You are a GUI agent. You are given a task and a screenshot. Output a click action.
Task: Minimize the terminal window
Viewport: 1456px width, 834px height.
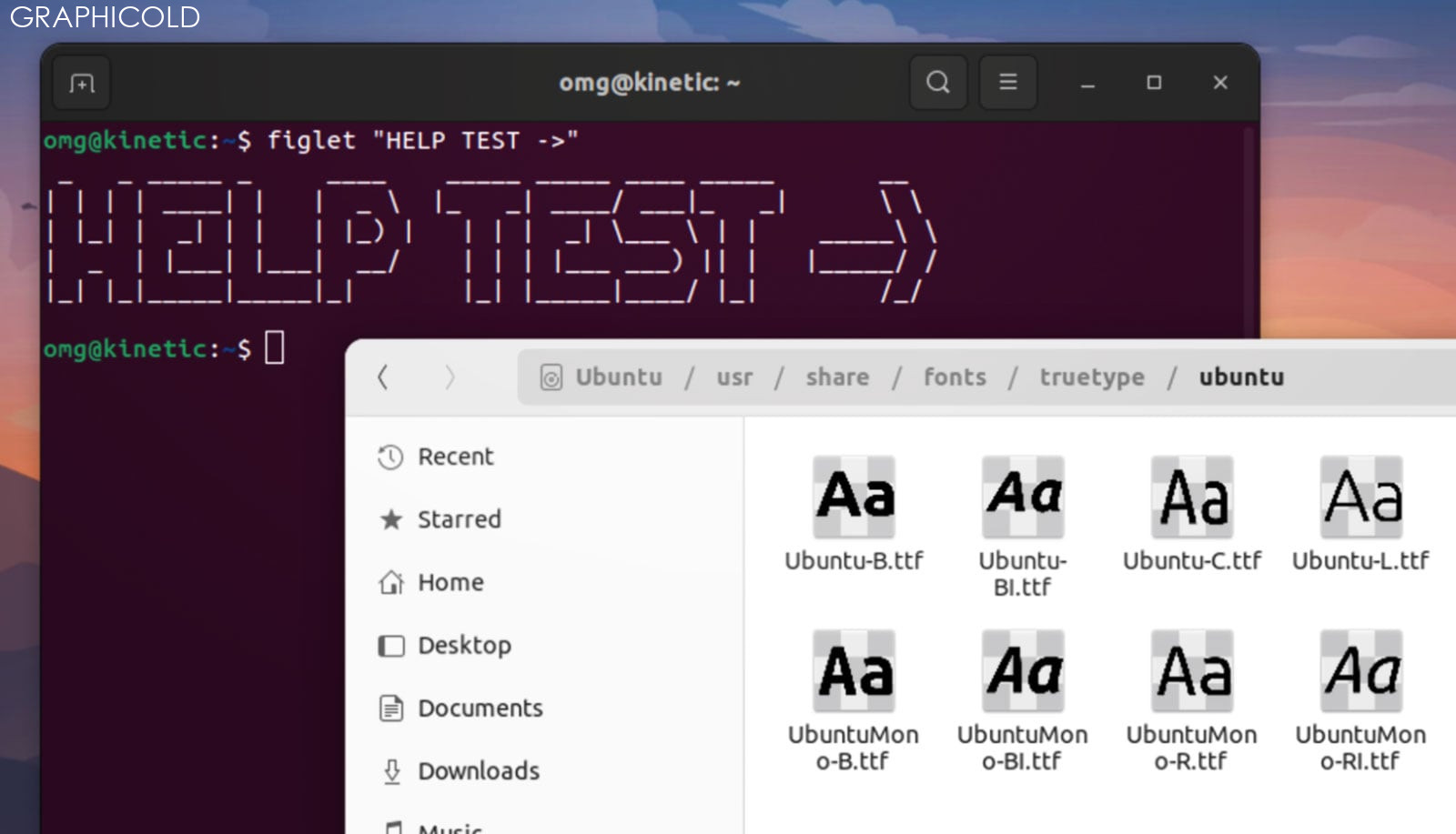[1087, 84]
